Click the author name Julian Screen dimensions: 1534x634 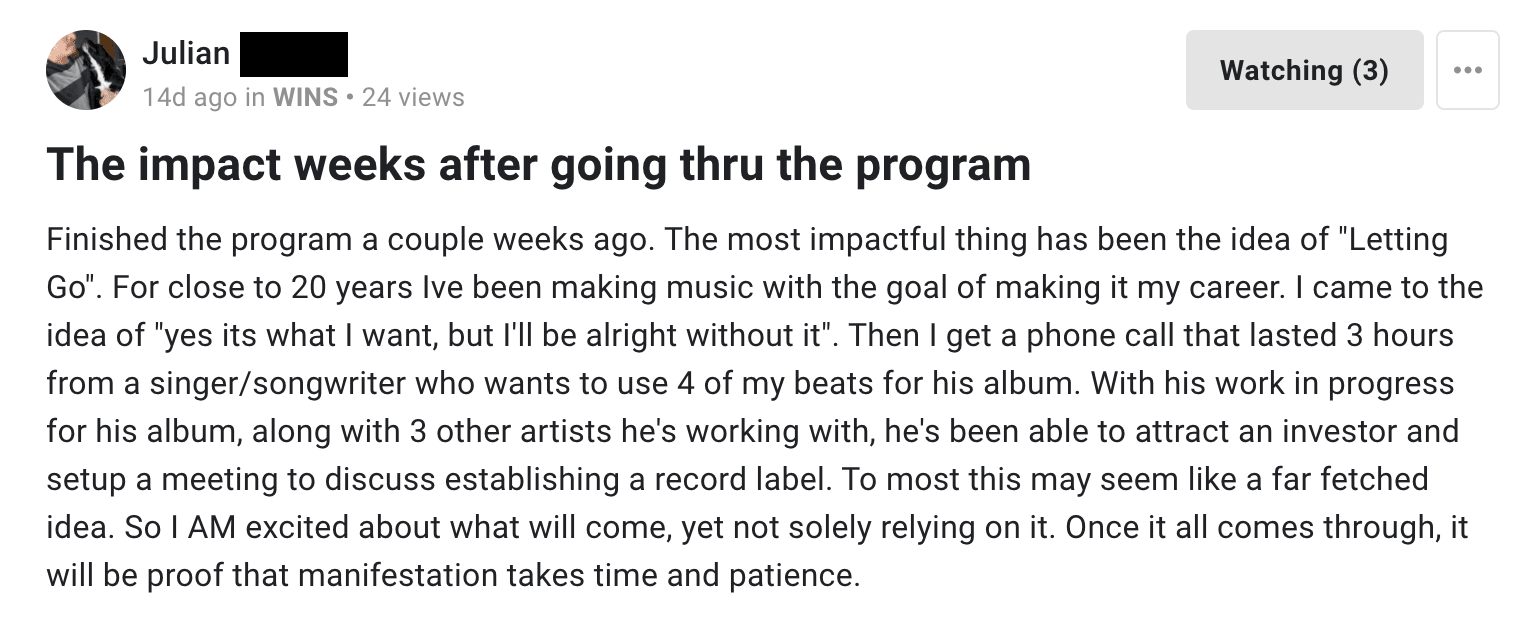[x=186, y=53]
